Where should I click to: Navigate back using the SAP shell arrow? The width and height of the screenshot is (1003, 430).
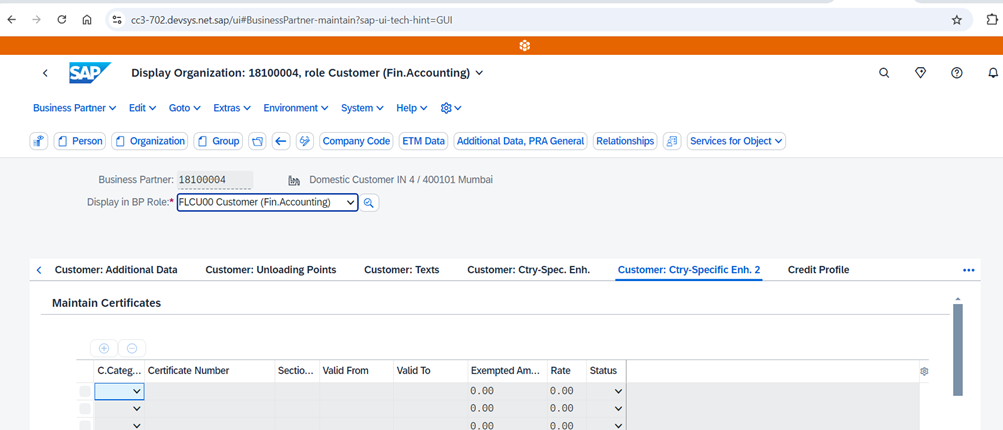(x=45, y=73)
